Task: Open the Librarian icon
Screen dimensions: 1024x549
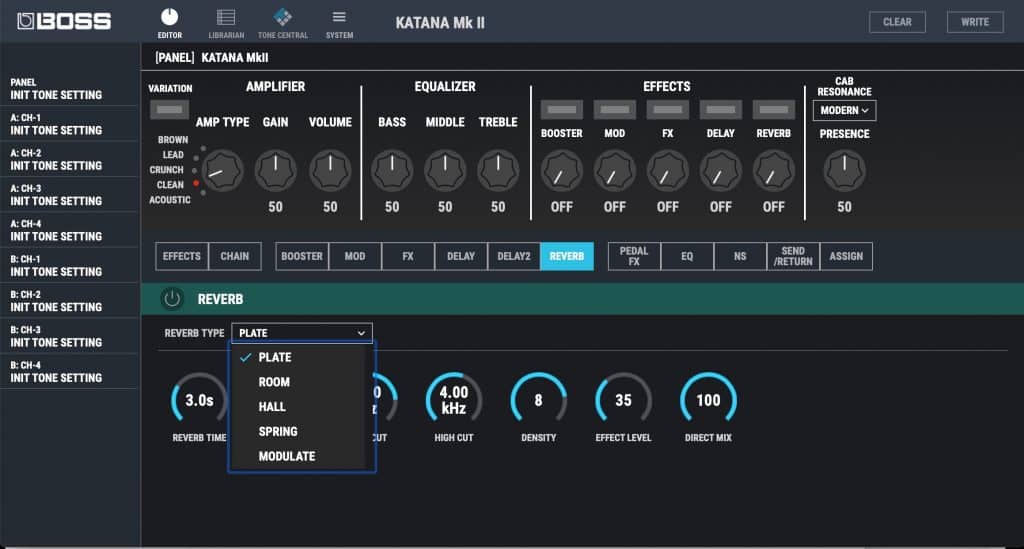Action: coord(226,23)
